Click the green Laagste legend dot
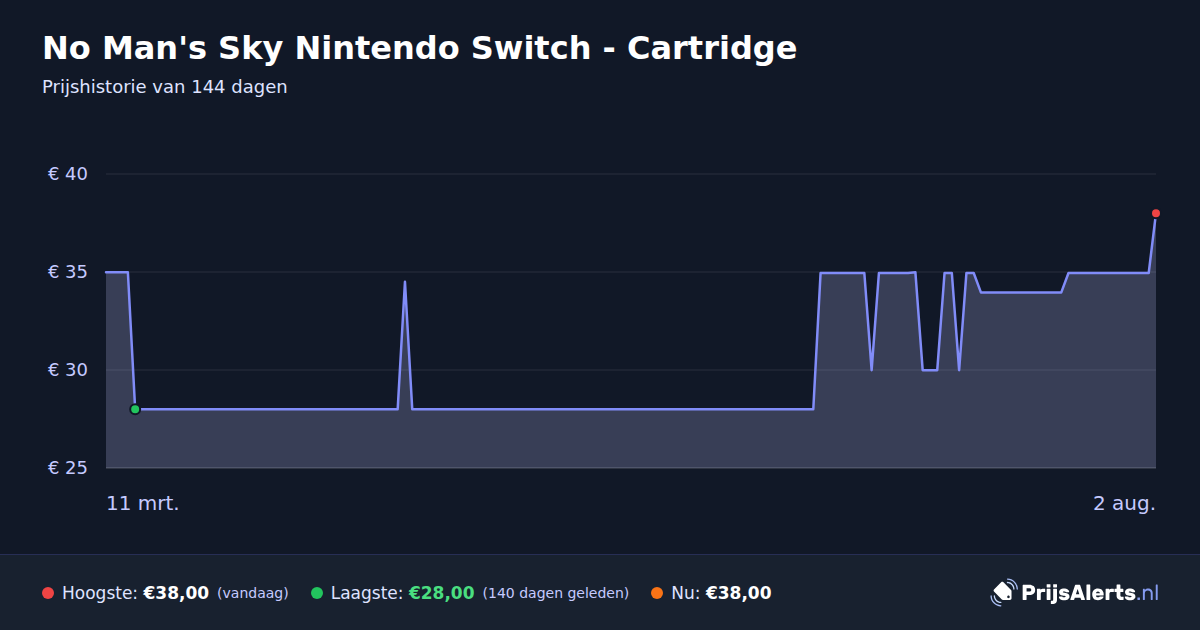Viewport: 1200px width, 630px height. coord(317,593)
